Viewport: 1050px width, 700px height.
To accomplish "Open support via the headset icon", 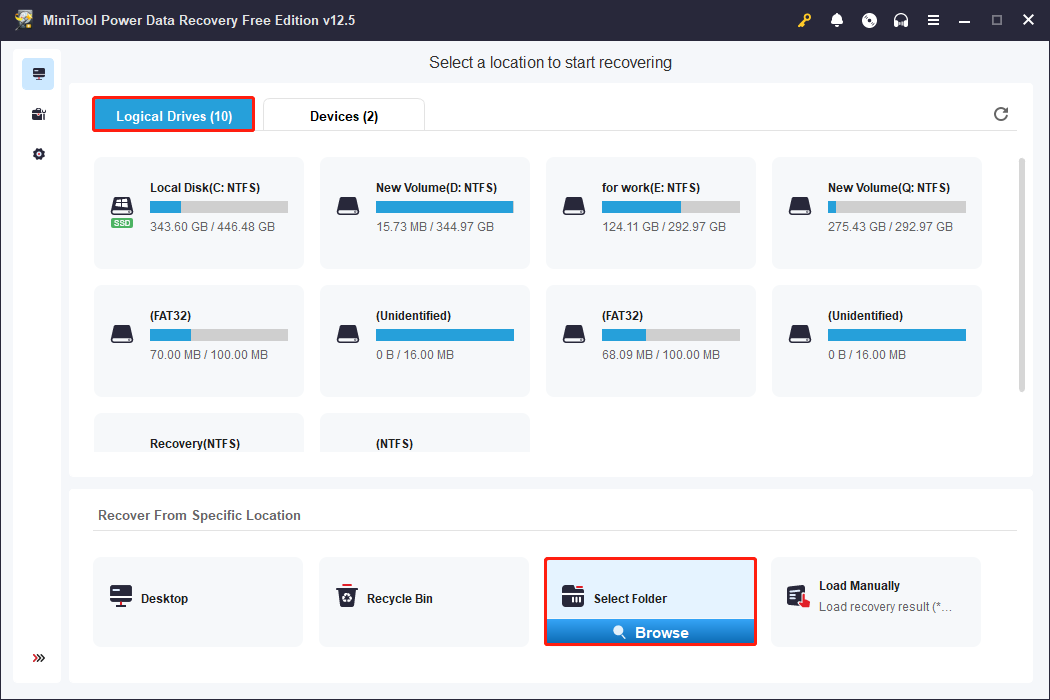I will (901, 20).
